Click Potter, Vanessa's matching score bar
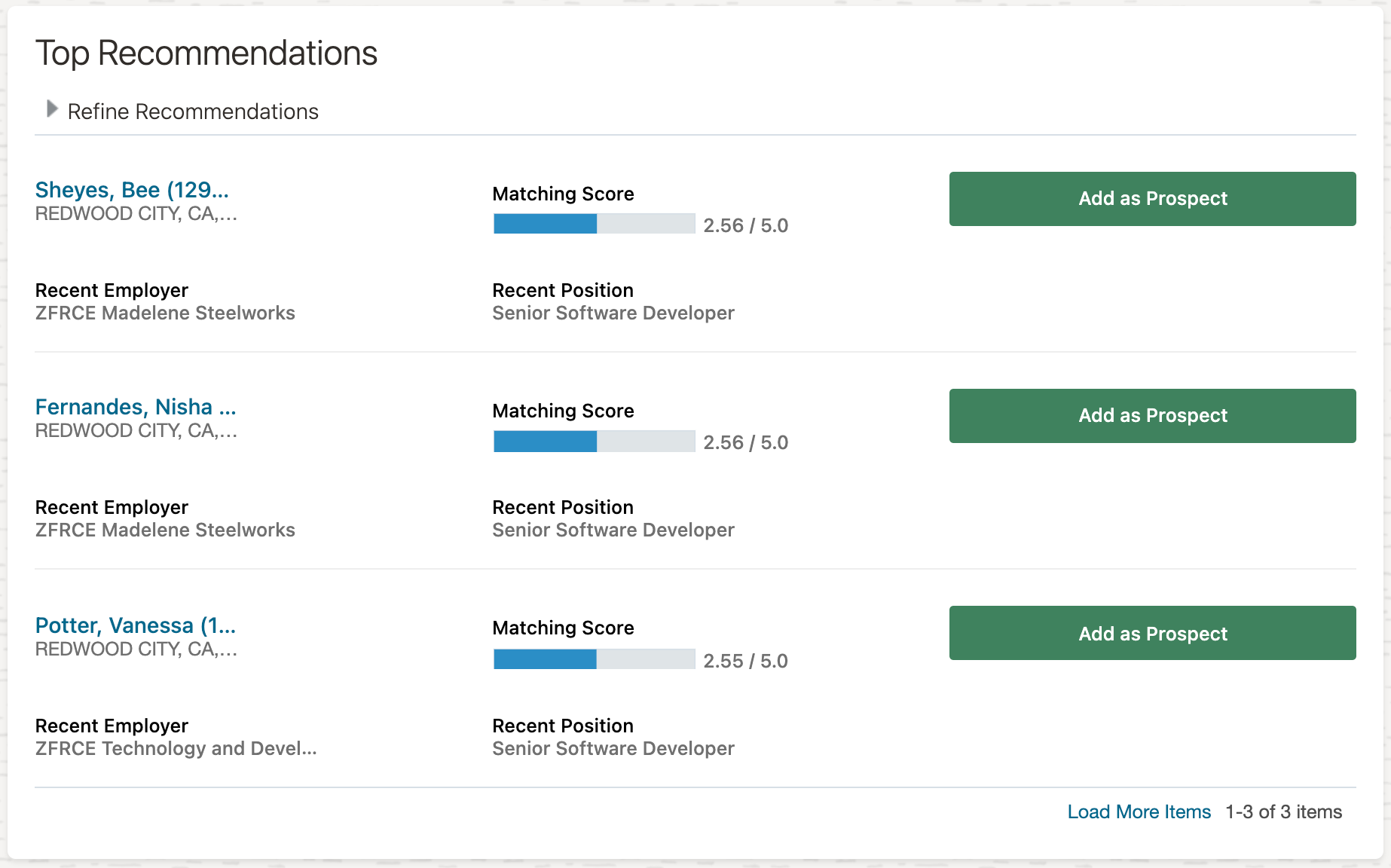 tap(594, 659)
